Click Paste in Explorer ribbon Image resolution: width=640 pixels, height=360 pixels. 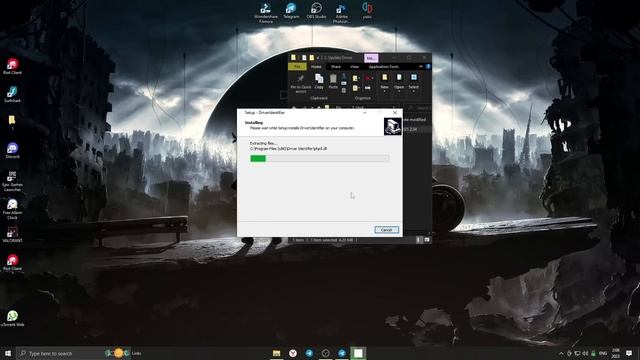point(333,81)
